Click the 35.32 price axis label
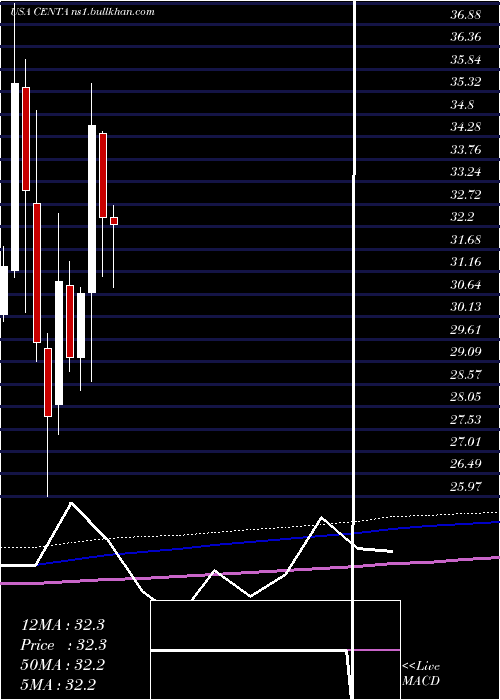This screenshot has height=700, width=500. (466, 82)
